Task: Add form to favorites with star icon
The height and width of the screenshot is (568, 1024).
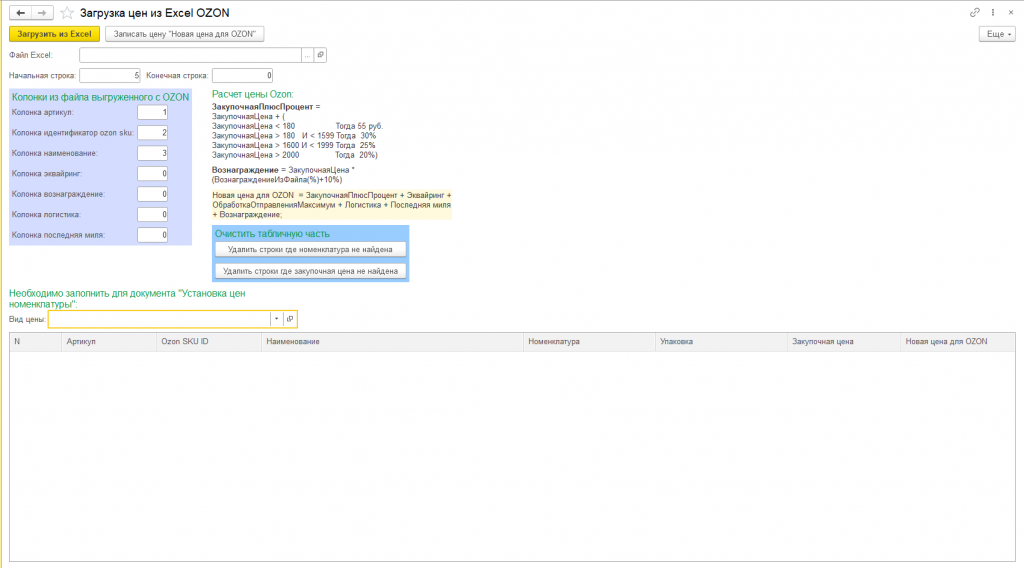Action: [67, 13]
